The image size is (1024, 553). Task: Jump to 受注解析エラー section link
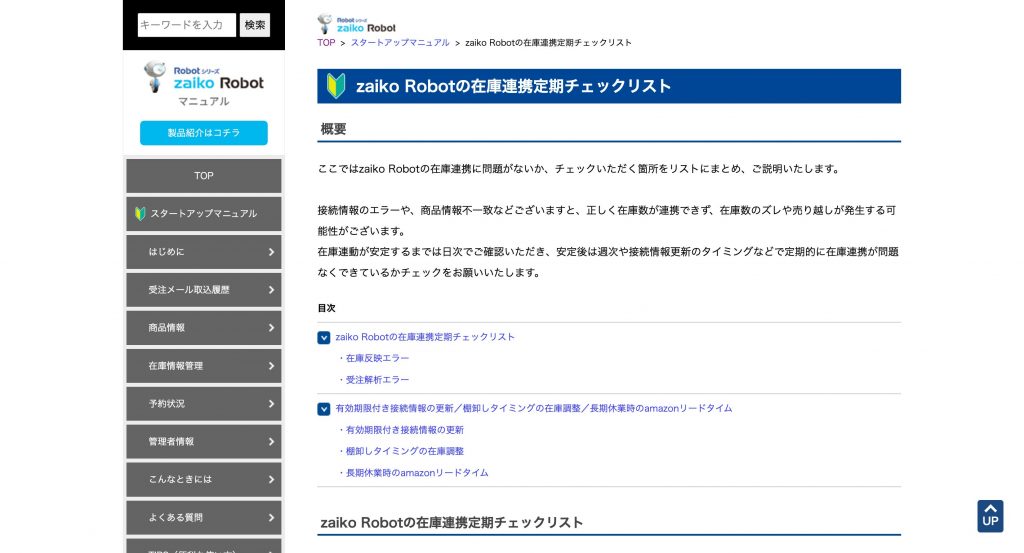coord(377,379)
